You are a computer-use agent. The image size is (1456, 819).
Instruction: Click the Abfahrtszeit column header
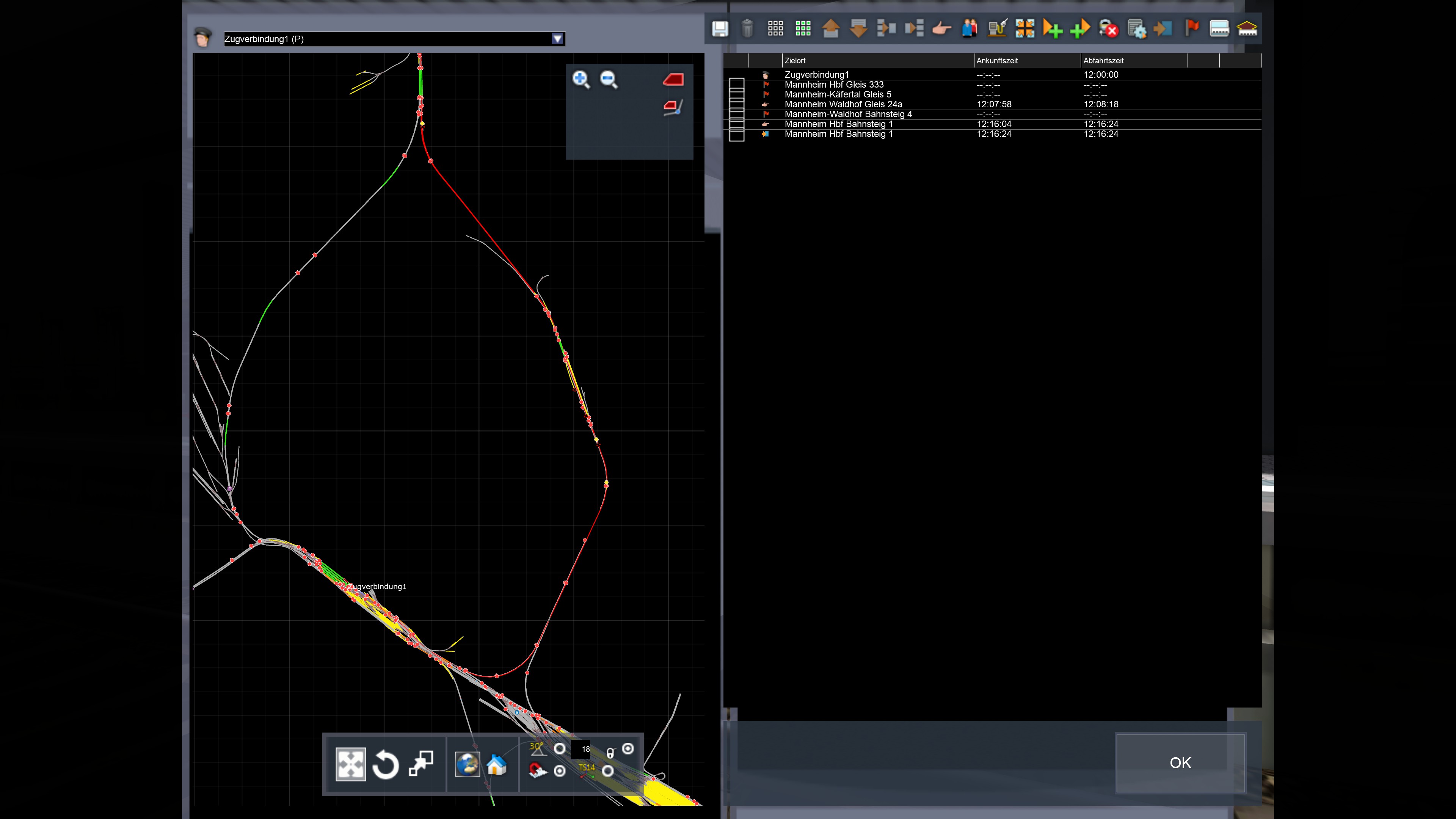[1103, 61]
